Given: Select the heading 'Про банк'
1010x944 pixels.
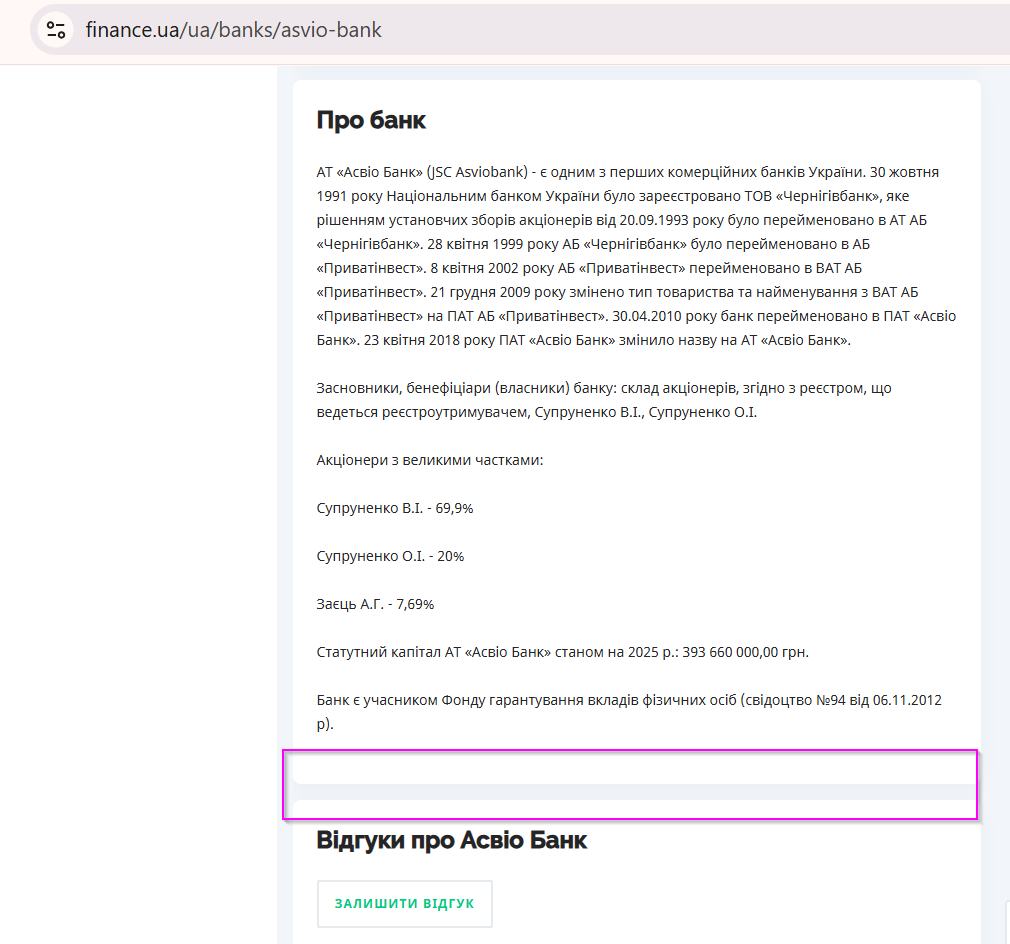Looking at the screenshot, I should click(371, 120).
